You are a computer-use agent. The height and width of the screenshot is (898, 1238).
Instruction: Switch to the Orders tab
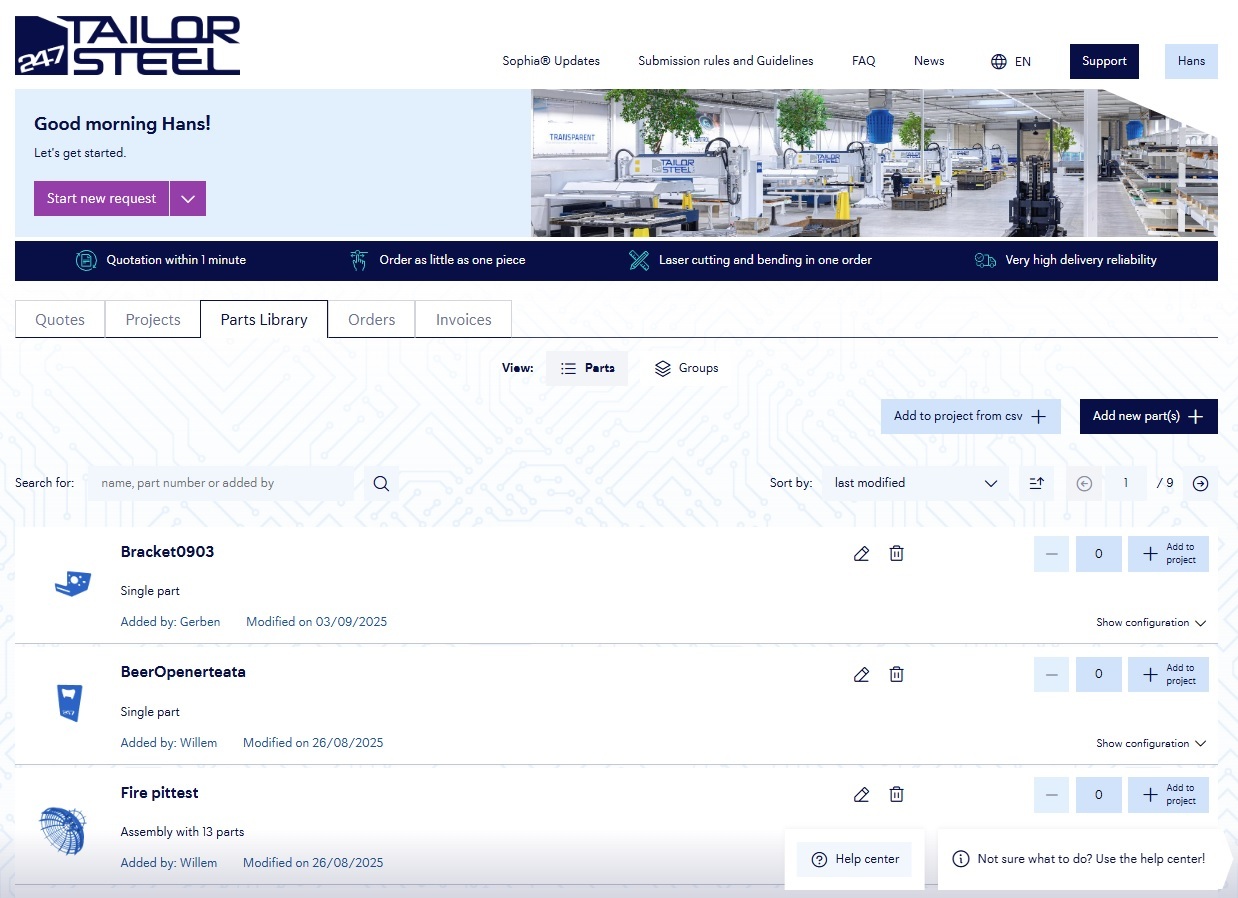(371, 320)
